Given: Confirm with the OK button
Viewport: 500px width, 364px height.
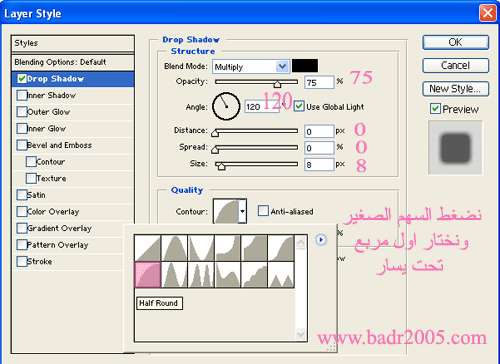Looking at the screenshot, I should tap(456, 42).
